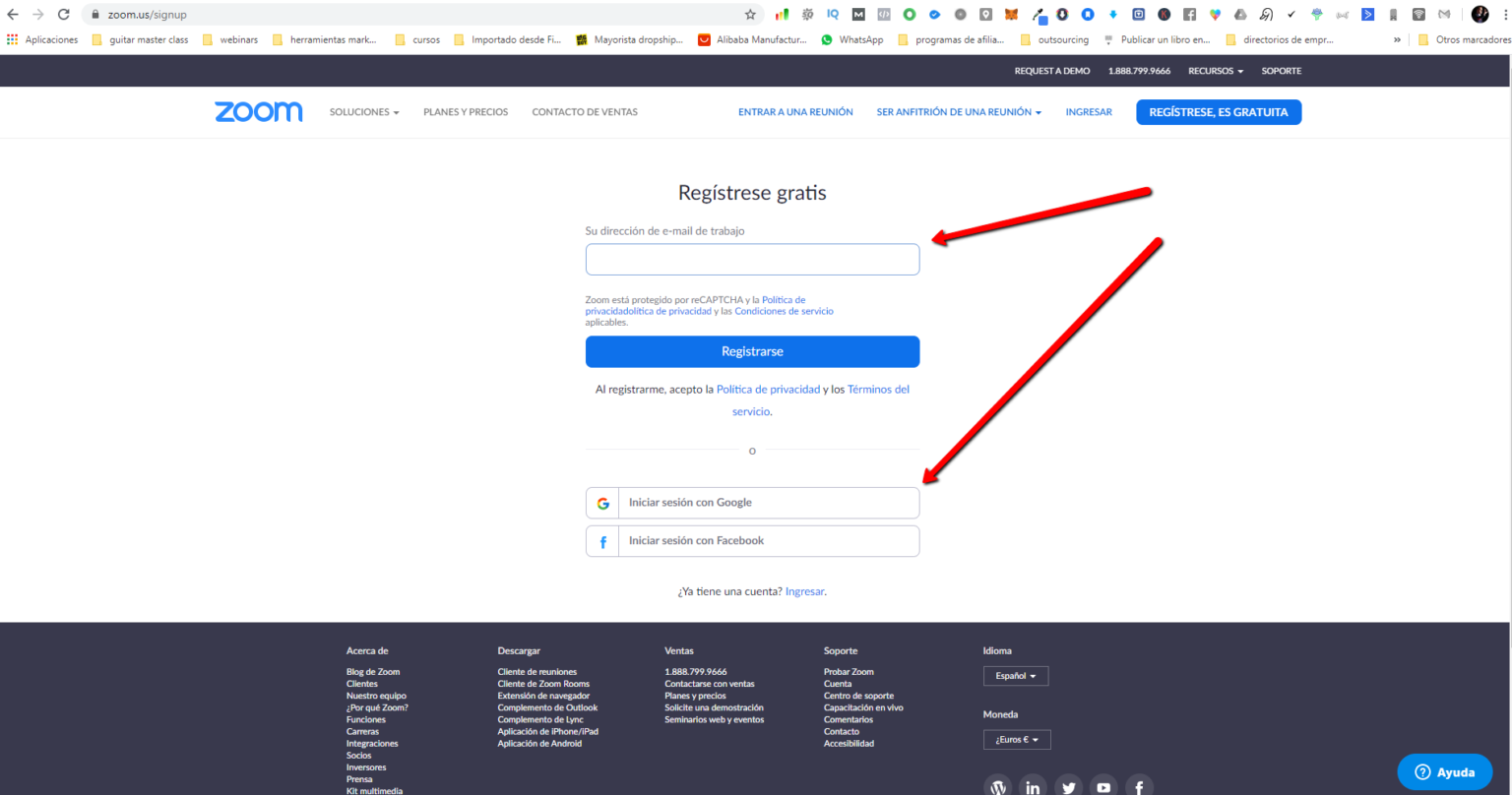The height and width of the screenshot is (795, 1512).
Task: Expand the Soluciones dropdown
Action: pos(364,112)
